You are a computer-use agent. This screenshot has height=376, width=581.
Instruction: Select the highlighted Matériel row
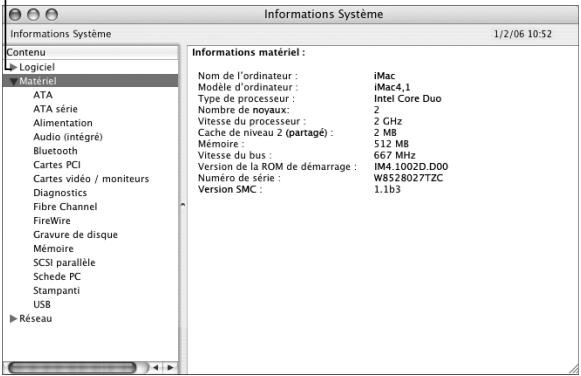(x=90, y=81)
